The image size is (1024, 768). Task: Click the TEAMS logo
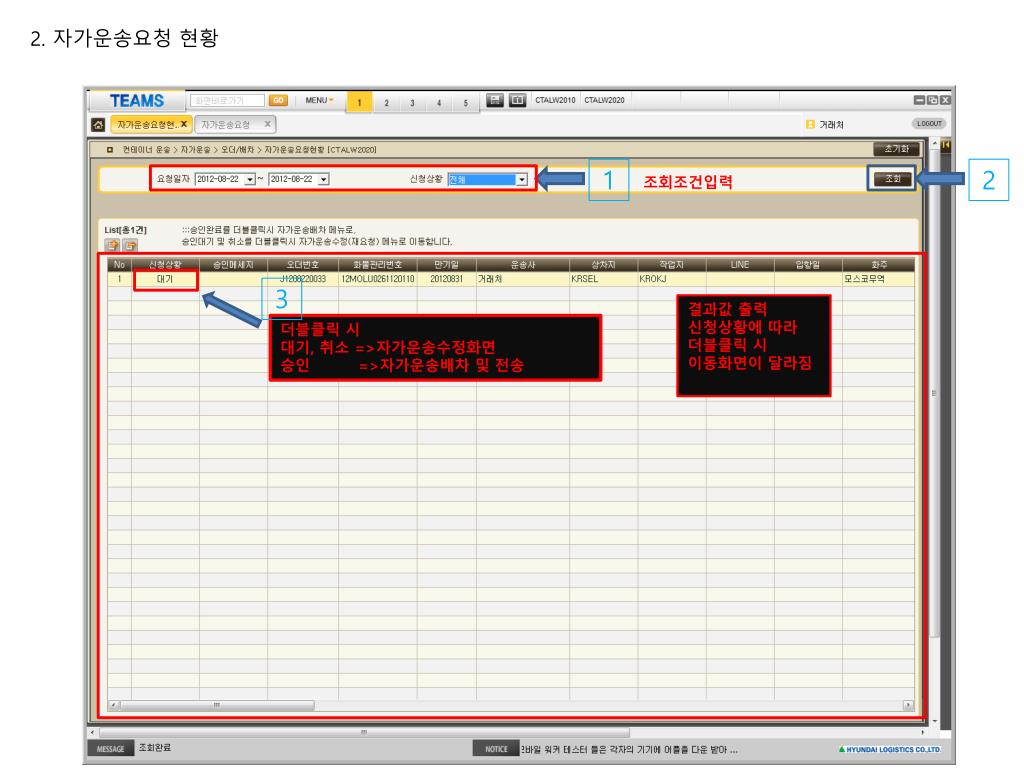pos(136,101)
